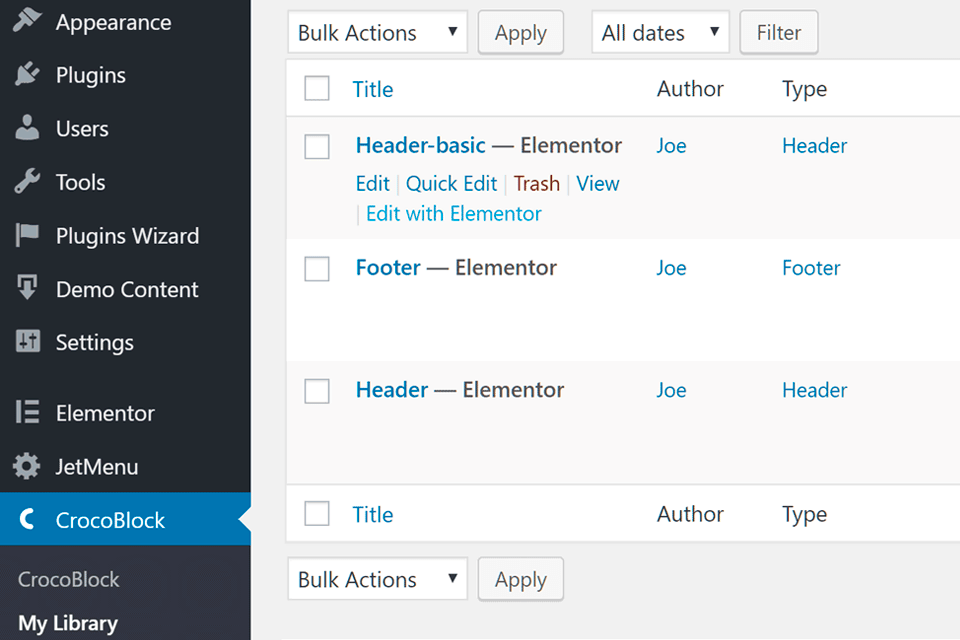960x640 pixels.
Task: Click the Elementor logo icon
Action: click(x=28, y=413)
